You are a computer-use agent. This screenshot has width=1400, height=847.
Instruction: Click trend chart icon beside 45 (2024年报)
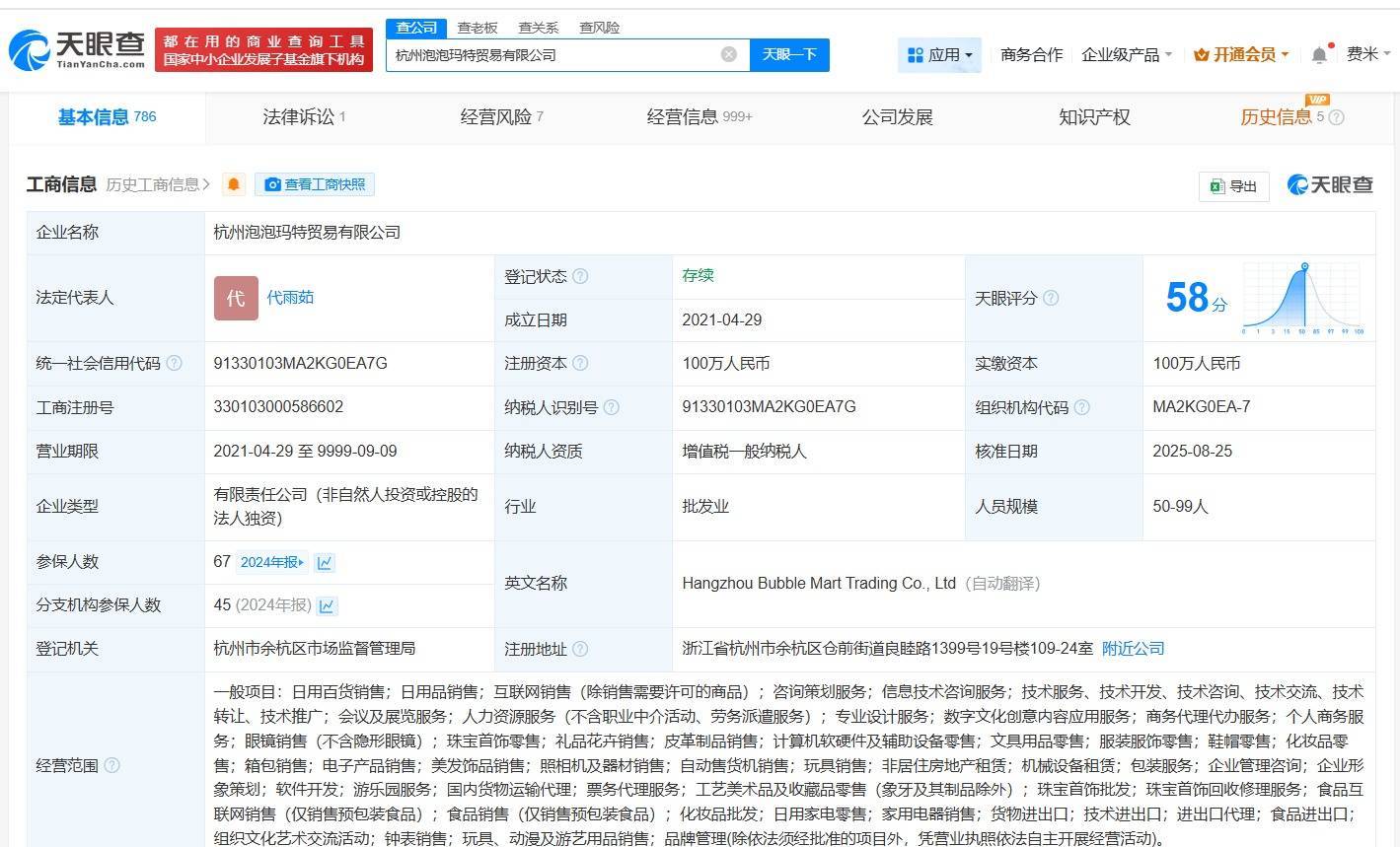click(x=328, y=606)
